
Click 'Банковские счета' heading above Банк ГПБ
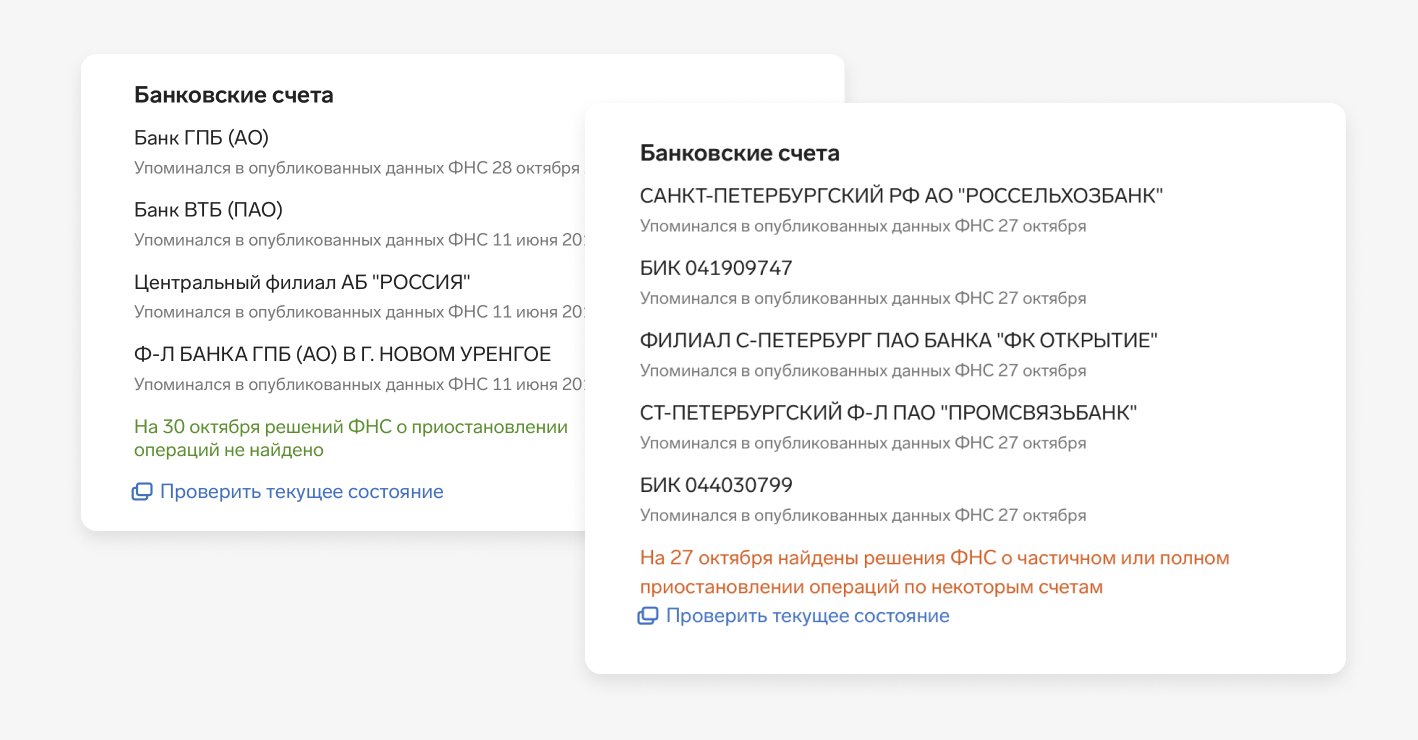pyautogui.click(x=234, y=95)
